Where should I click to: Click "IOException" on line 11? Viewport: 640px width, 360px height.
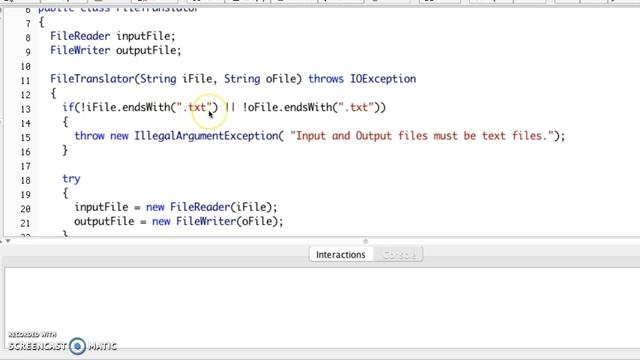(x=383, y=79)
